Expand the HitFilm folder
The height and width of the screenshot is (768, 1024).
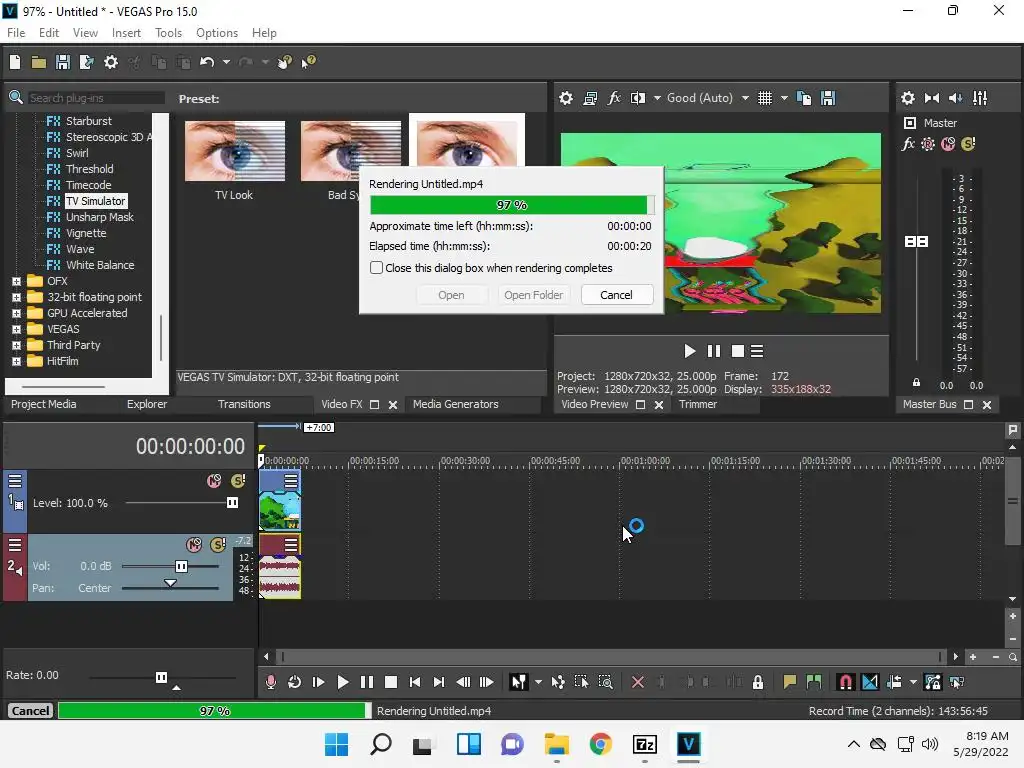16,361
